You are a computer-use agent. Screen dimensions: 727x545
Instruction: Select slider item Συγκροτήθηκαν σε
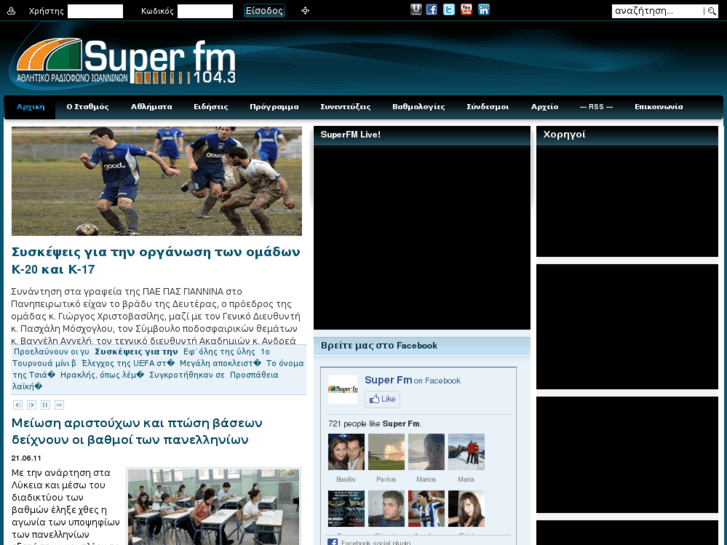pos(186,375)
